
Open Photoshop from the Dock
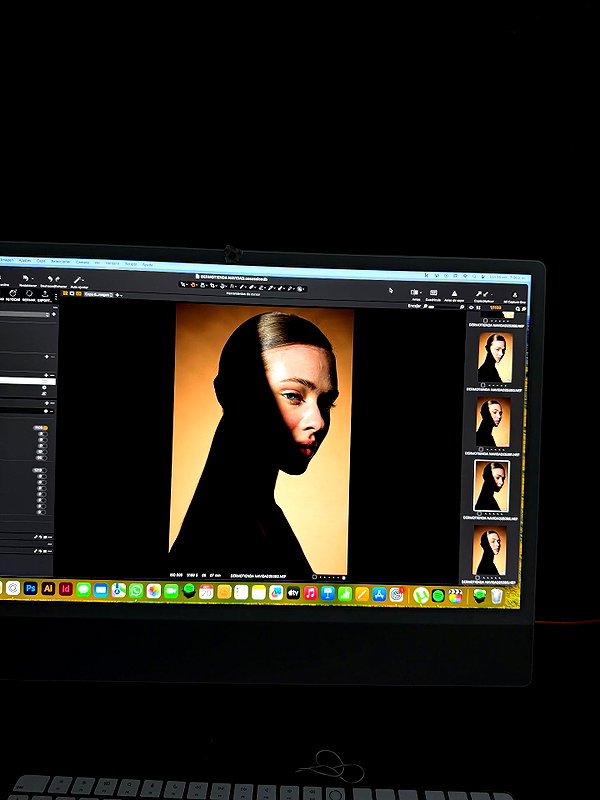coord(31,588)
